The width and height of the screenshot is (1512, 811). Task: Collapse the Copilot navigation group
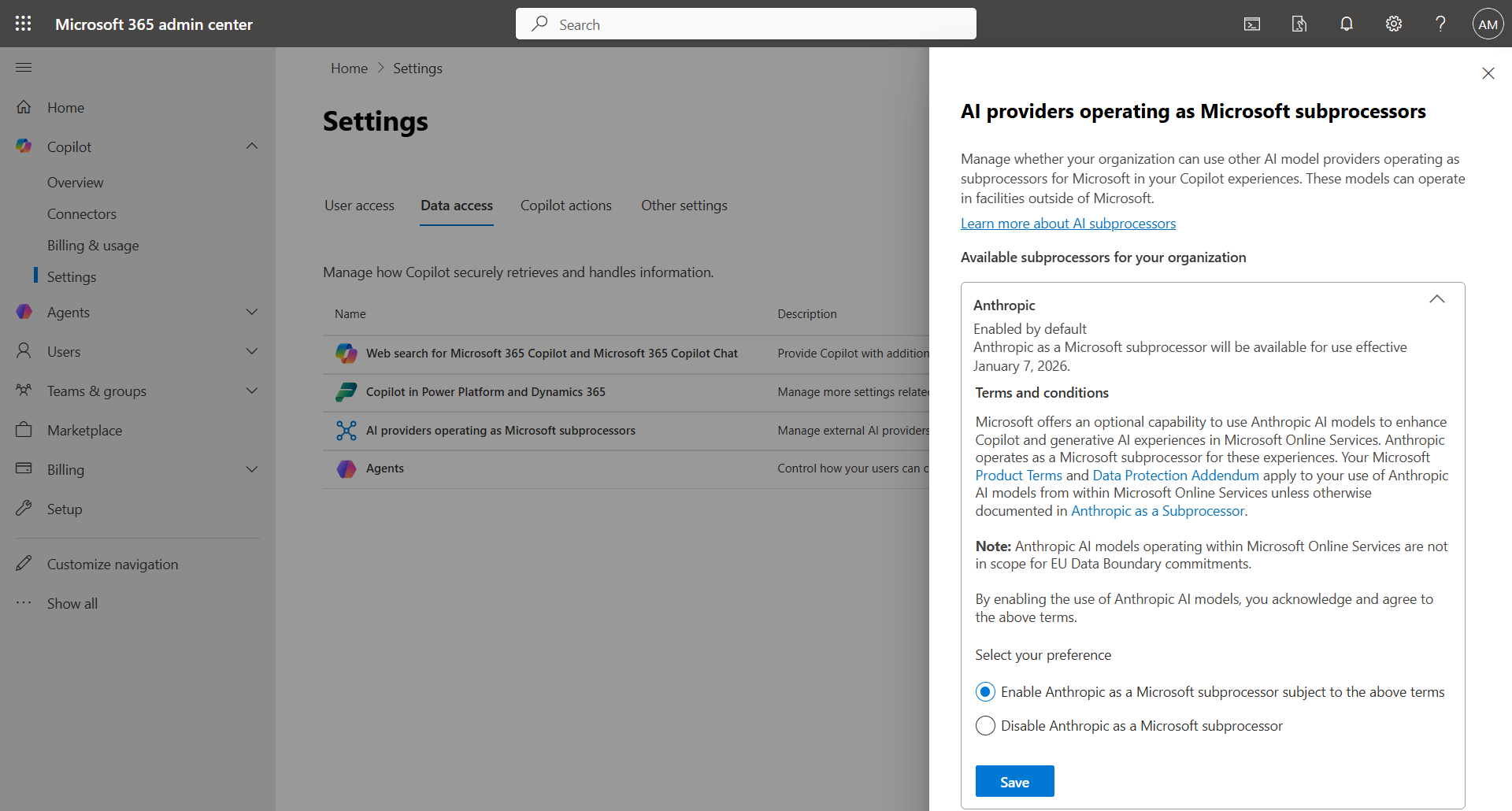tap(252, 146)
